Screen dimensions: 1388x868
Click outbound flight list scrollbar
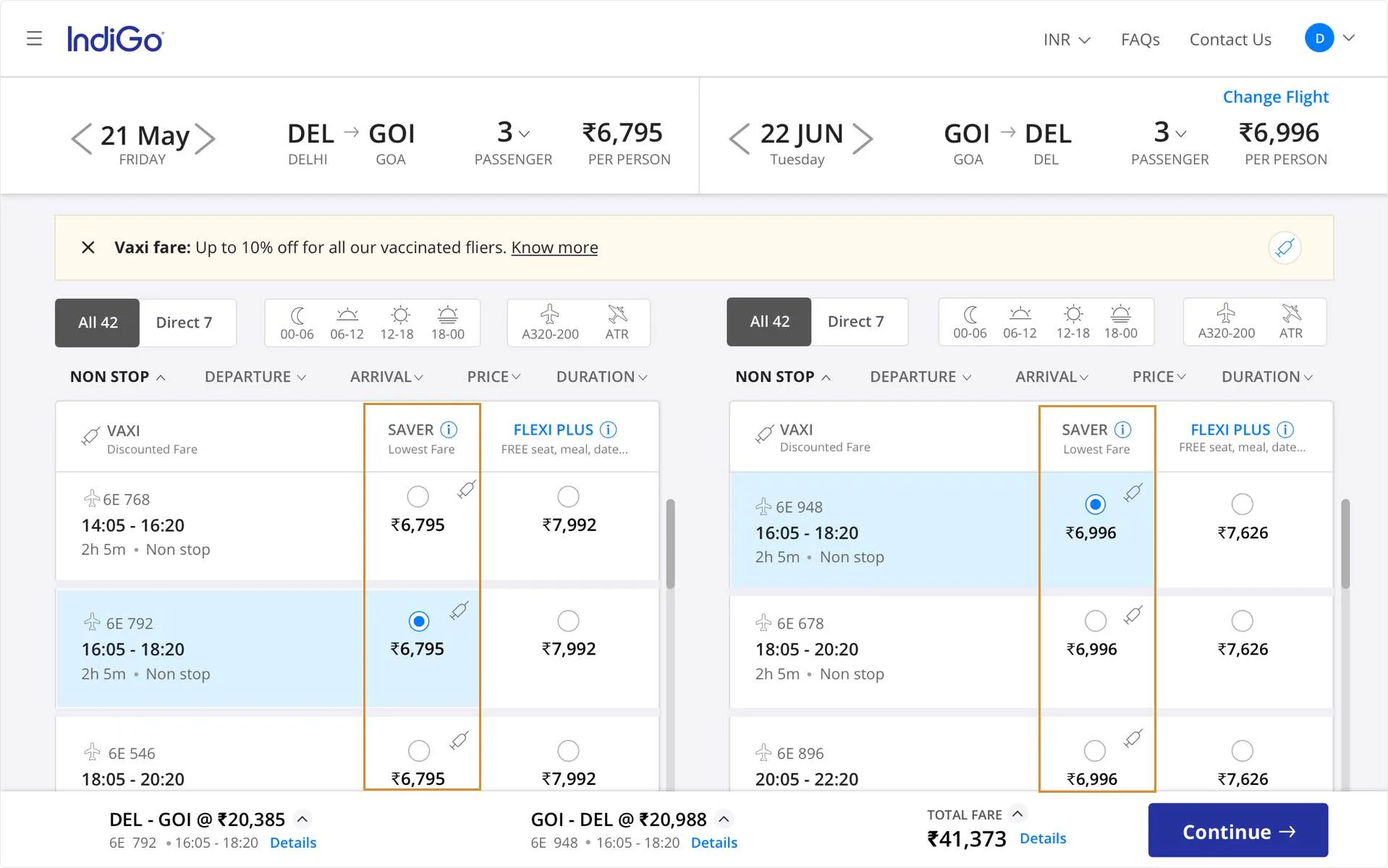pos(670,544)
